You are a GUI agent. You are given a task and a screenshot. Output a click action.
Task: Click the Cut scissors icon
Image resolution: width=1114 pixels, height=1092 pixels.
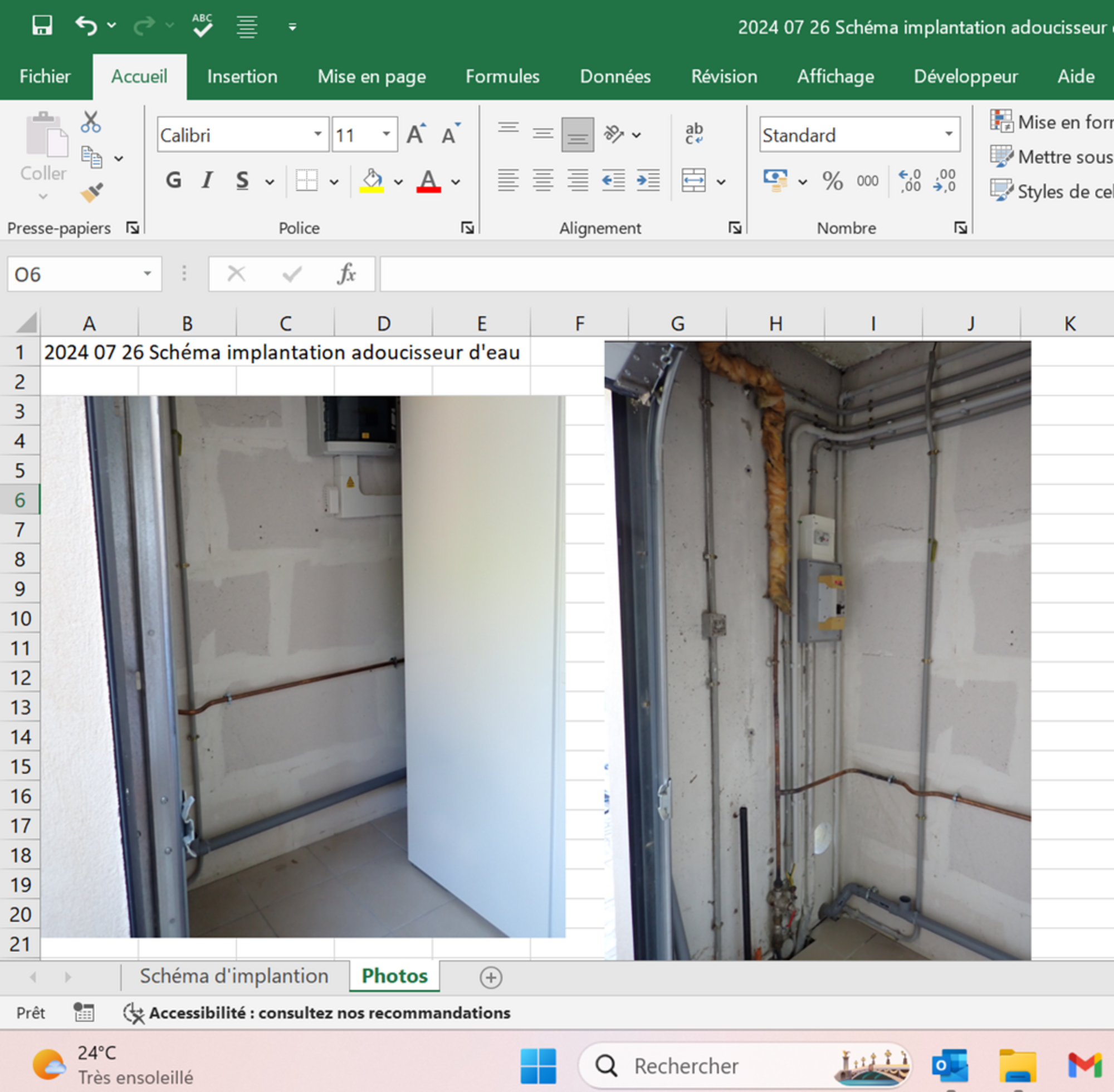(91, 122)
